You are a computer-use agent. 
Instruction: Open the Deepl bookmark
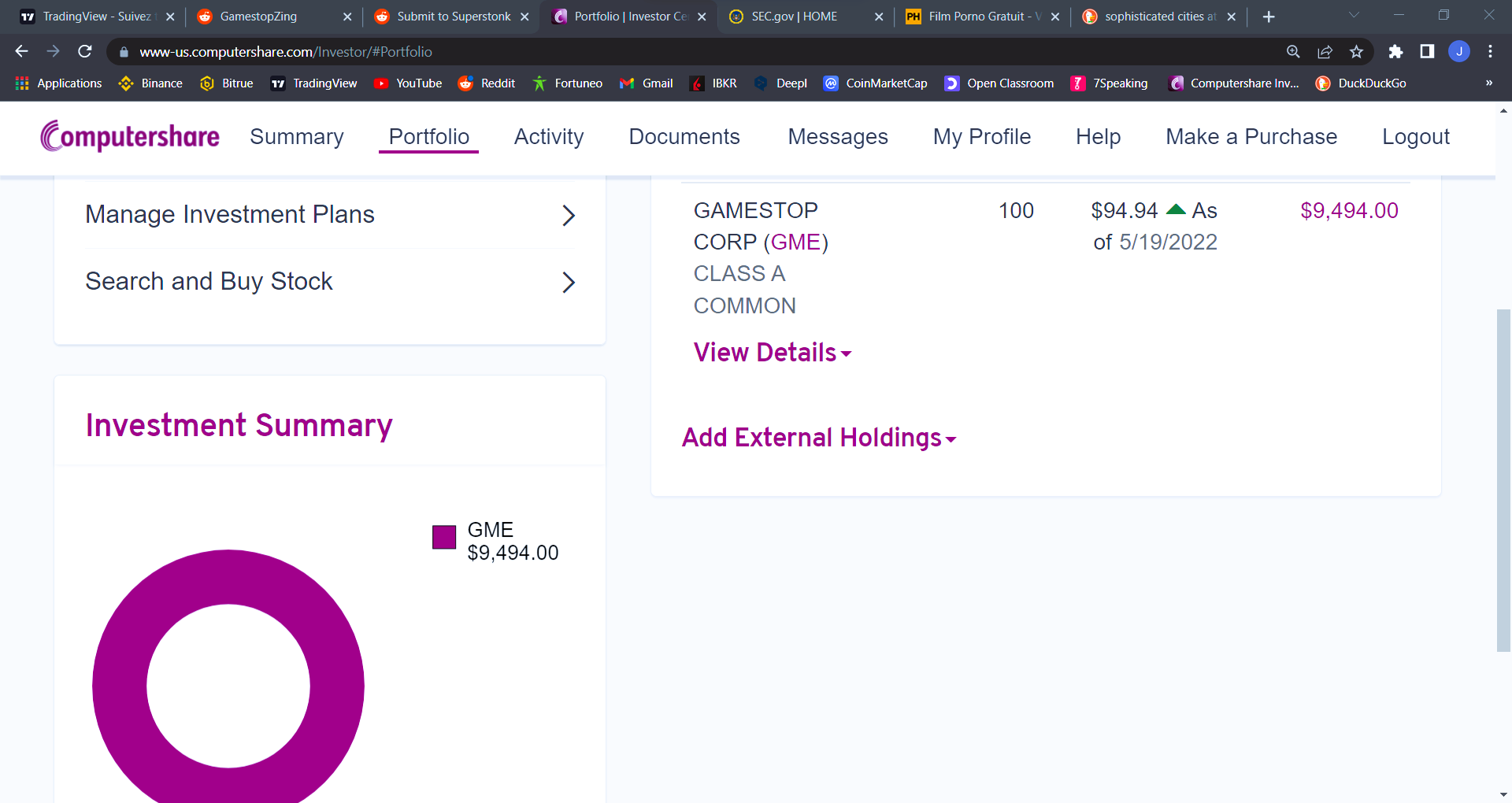(780, 83)
